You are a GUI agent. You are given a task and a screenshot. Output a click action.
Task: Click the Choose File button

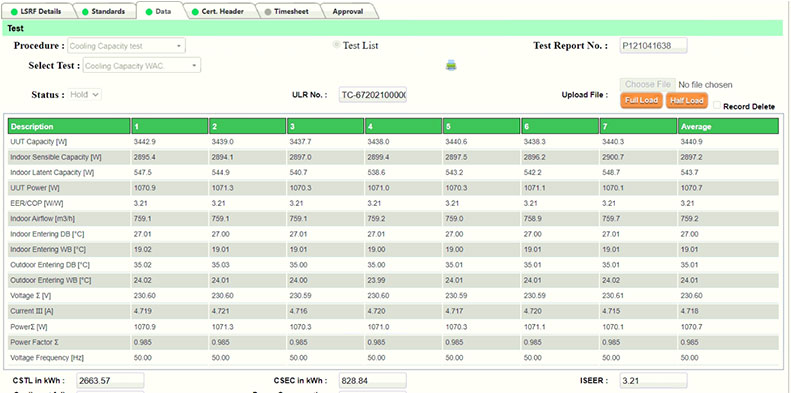pos(648,84)
